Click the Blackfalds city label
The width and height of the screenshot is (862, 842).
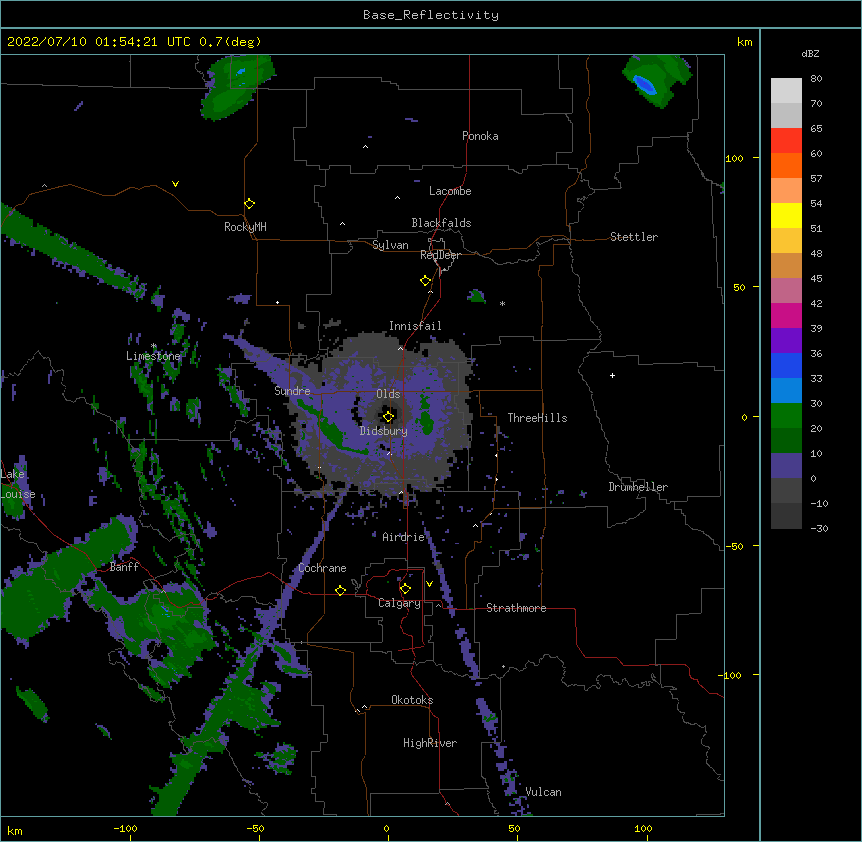click(x=441, y=223)
